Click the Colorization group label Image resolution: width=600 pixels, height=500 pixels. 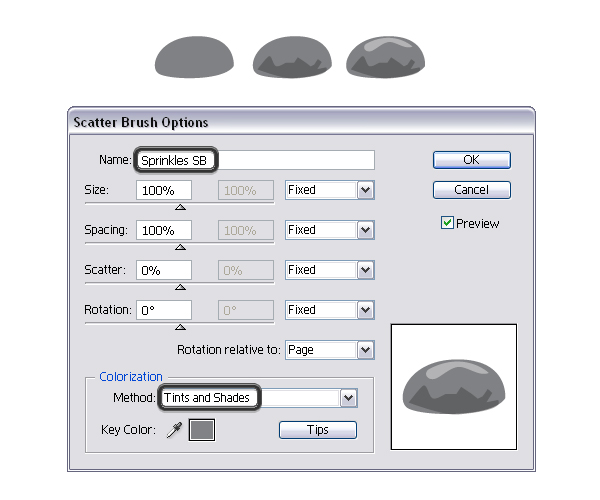point(131,377)
